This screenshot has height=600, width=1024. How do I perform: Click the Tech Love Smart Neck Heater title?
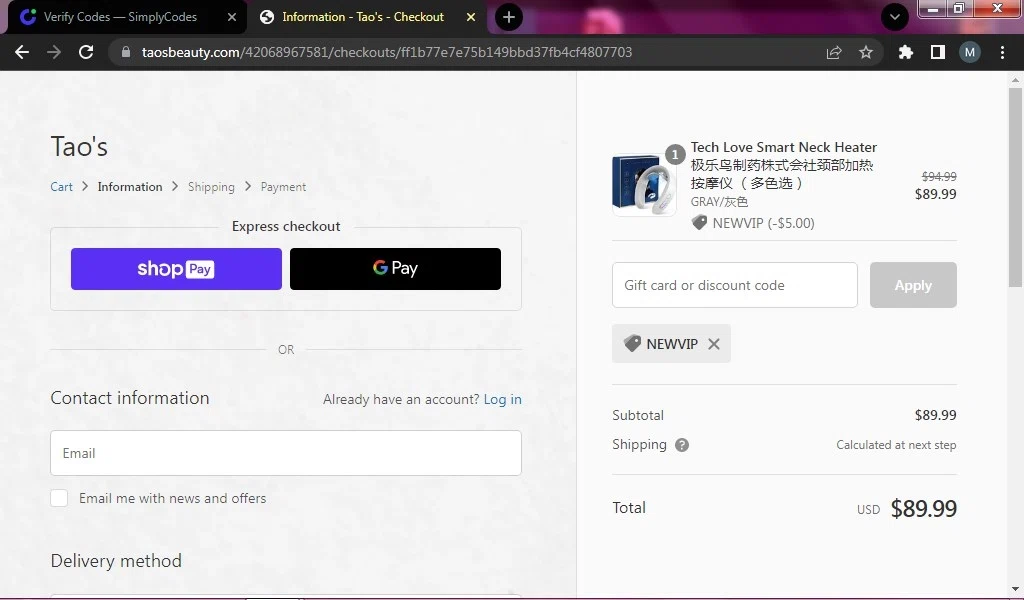[784, 148]
